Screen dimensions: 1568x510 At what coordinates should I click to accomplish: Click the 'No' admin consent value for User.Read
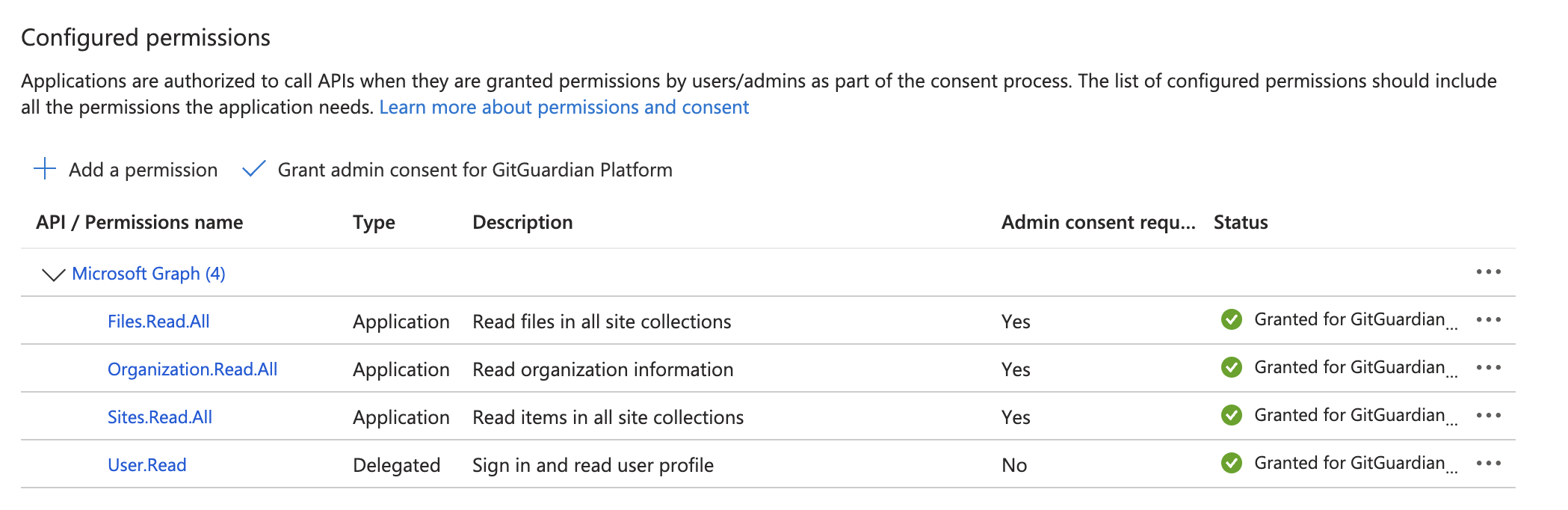coord(1014,465)
